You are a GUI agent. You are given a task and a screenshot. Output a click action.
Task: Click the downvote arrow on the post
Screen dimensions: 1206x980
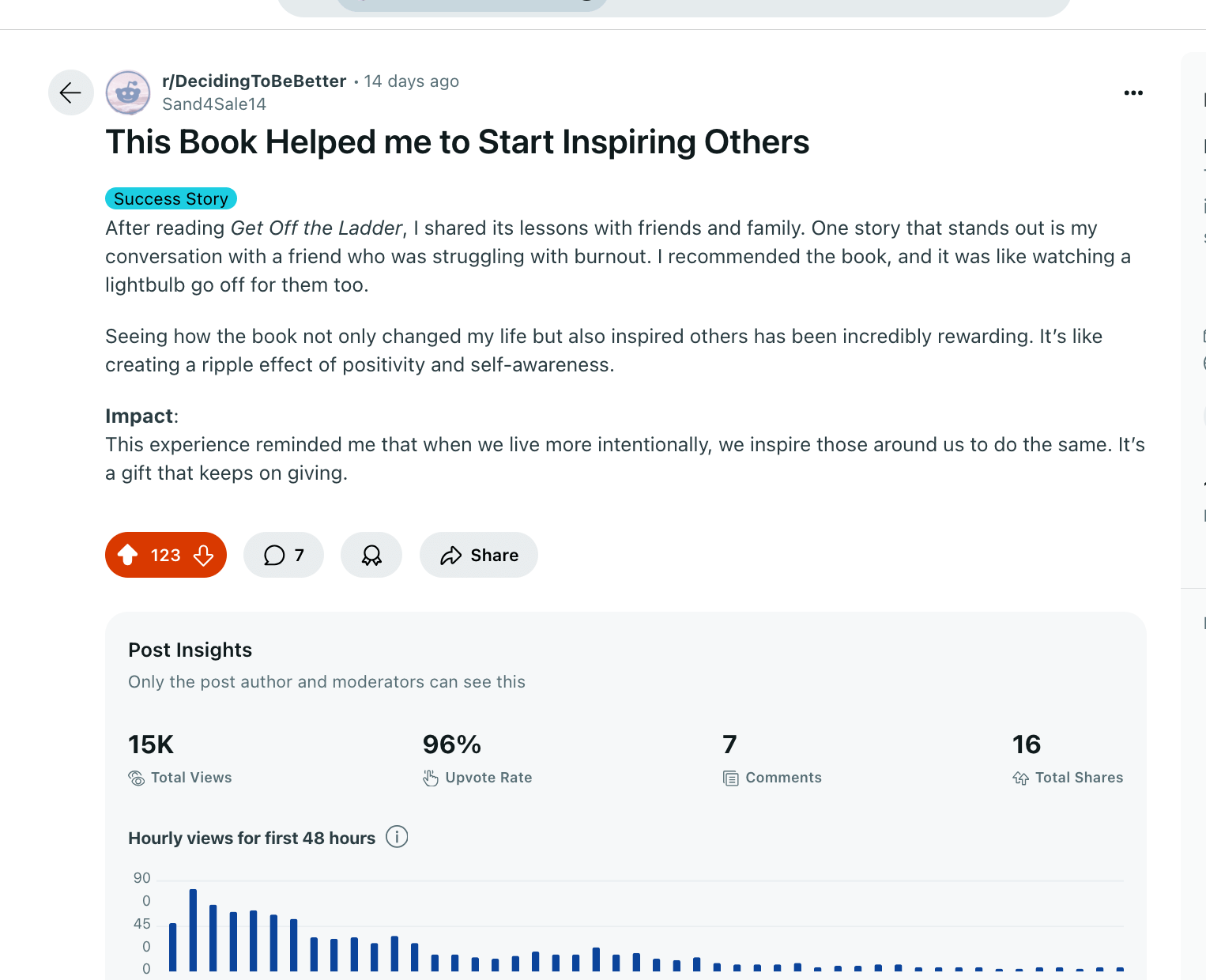pyautogui.click(x=203, y=556)
